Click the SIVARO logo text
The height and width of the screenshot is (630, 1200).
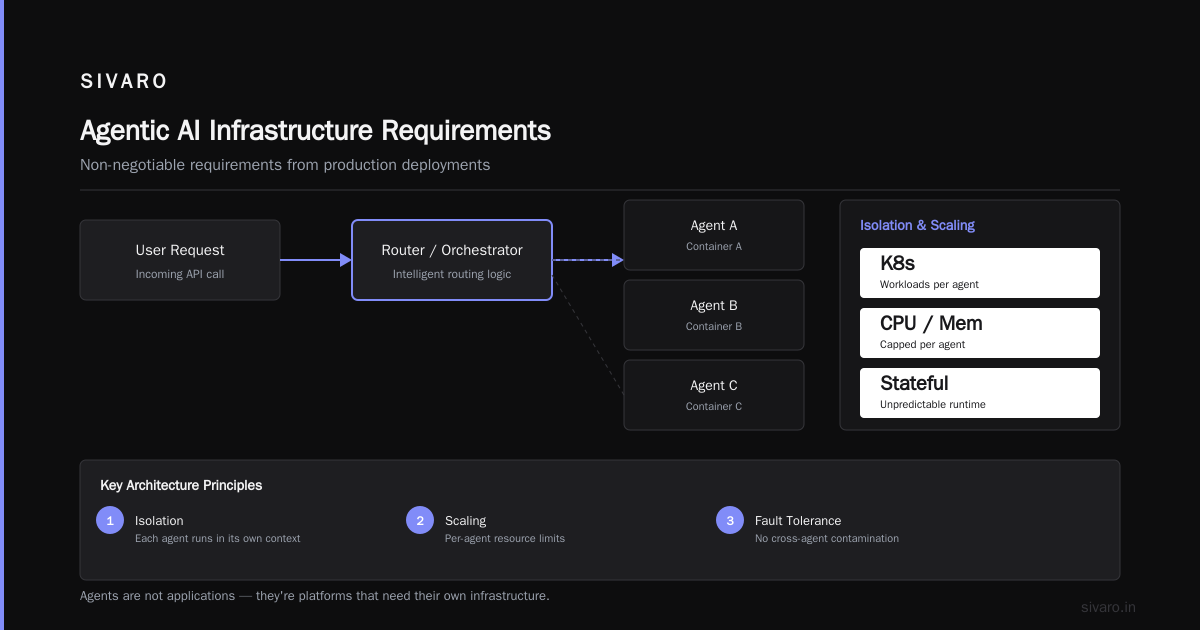(x=124, y=82)
